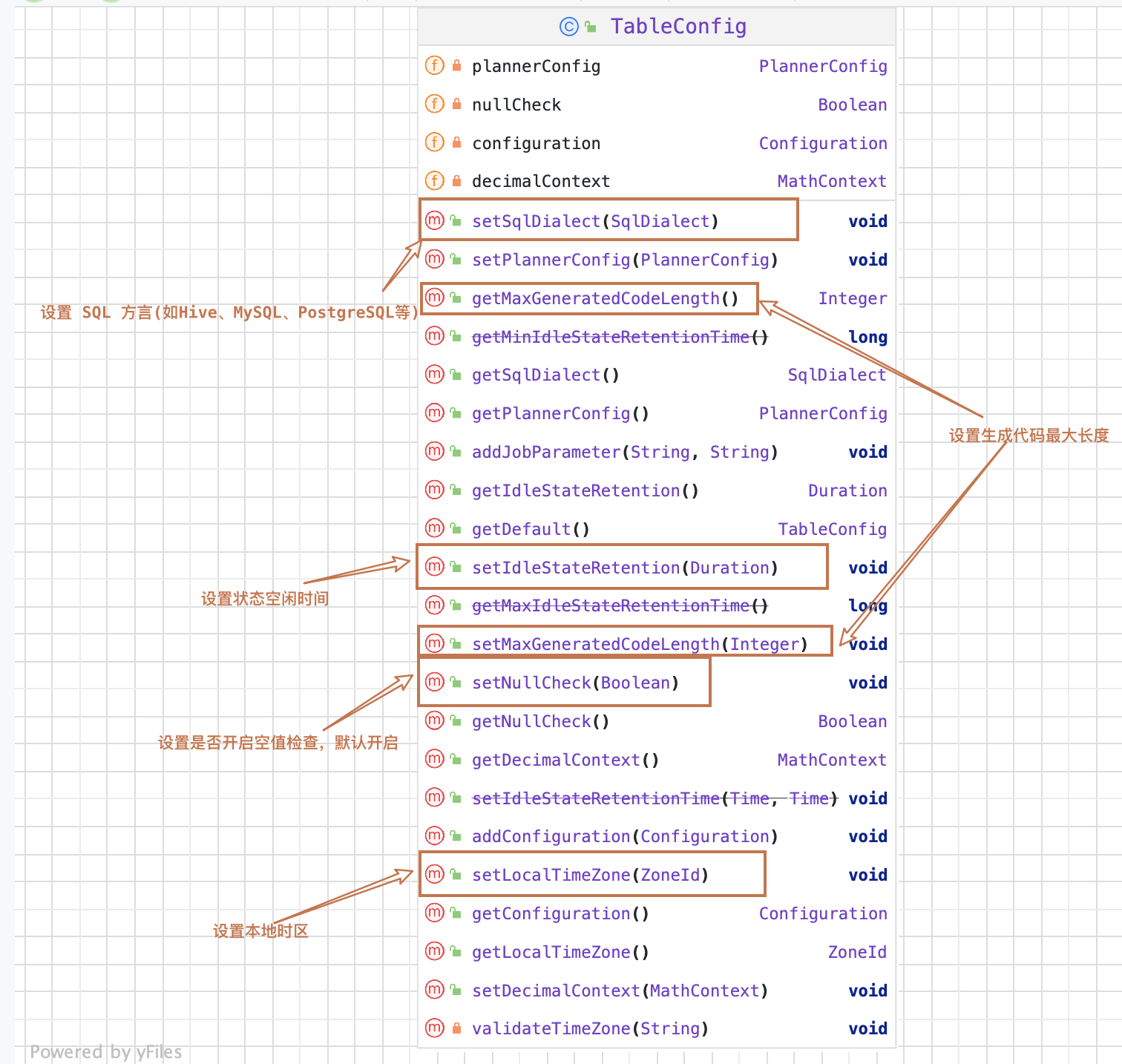Click the MathContext type of decimalContext field

click(x=832, y=181)
